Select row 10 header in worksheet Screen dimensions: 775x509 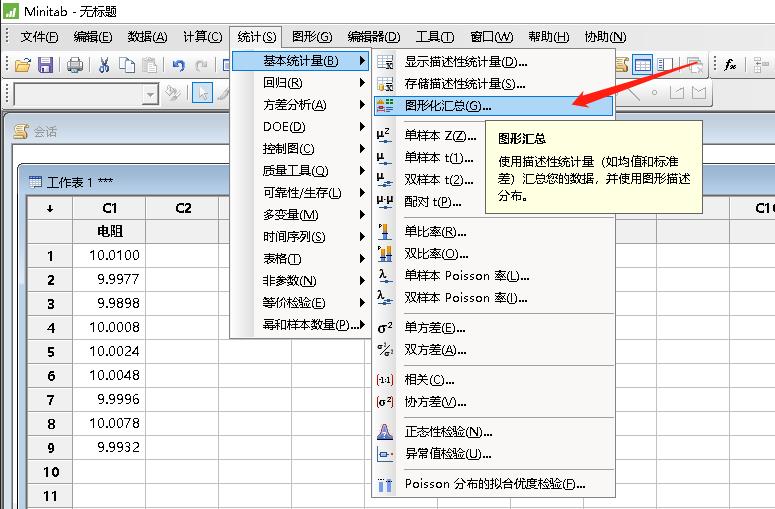tap(50, 472)
